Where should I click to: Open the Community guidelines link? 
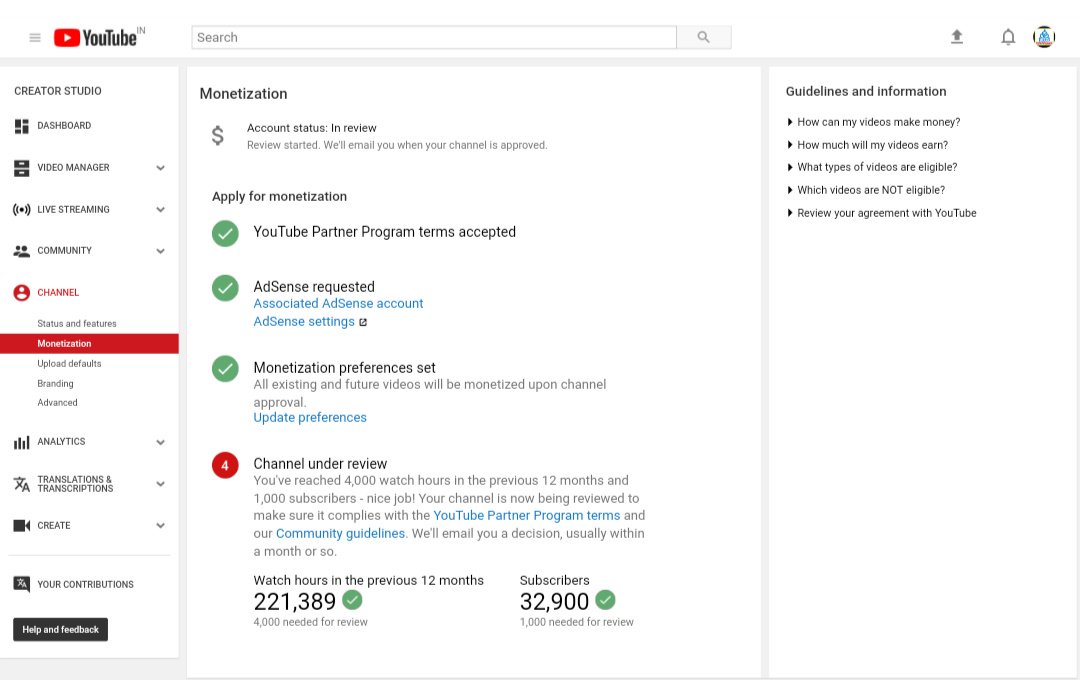[340, 533]
